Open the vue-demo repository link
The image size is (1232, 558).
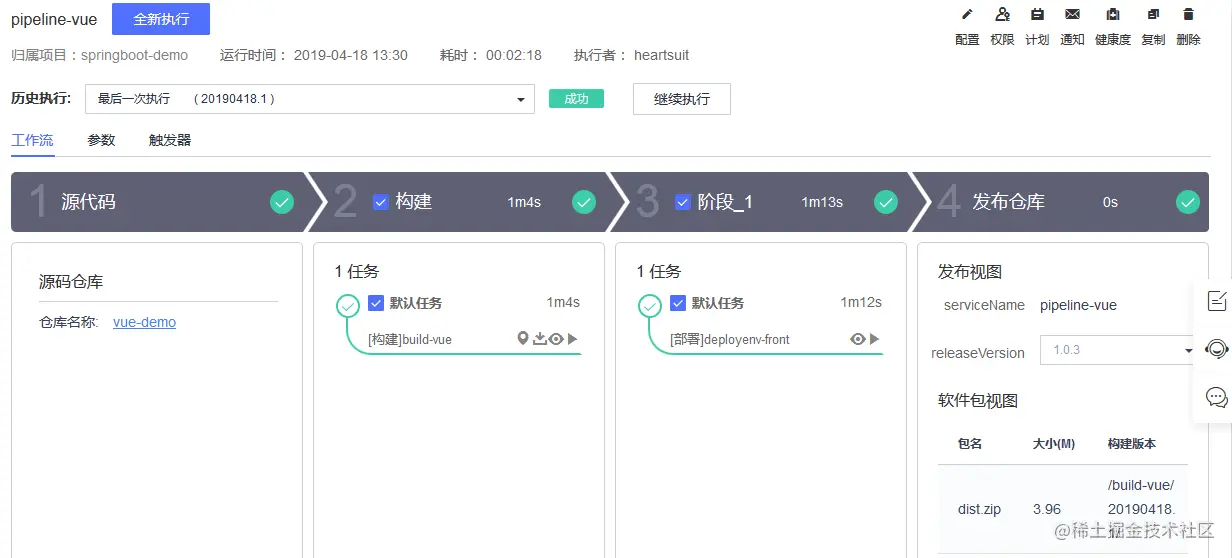(145, 323)
